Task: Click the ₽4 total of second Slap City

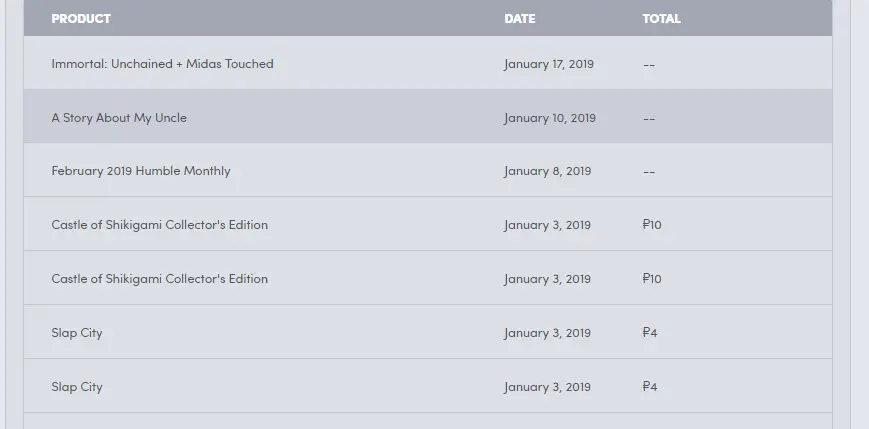Action: (650, 386)
